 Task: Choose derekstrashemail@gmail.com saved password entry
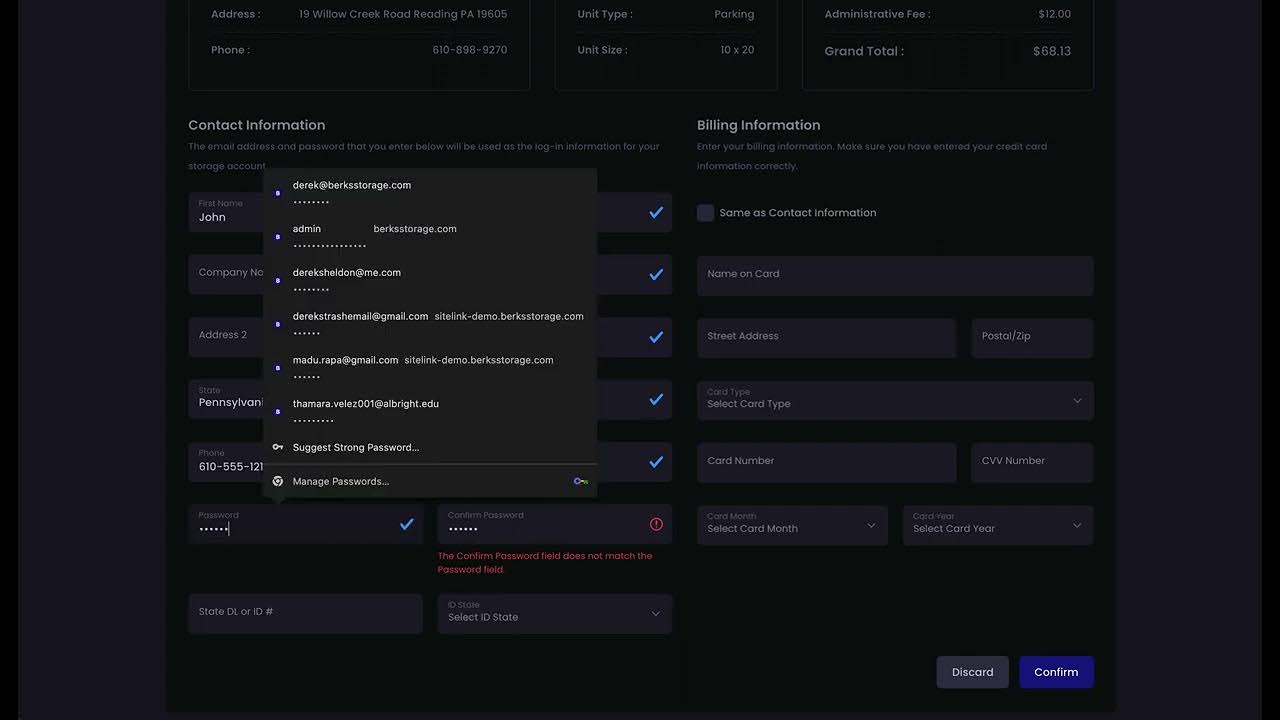click(430, 324)
